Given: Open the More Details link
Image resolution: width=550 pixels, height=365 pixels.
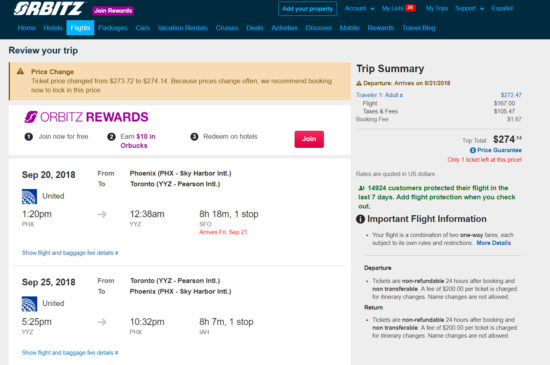Looking at the screenshot, I should [494, 243].
